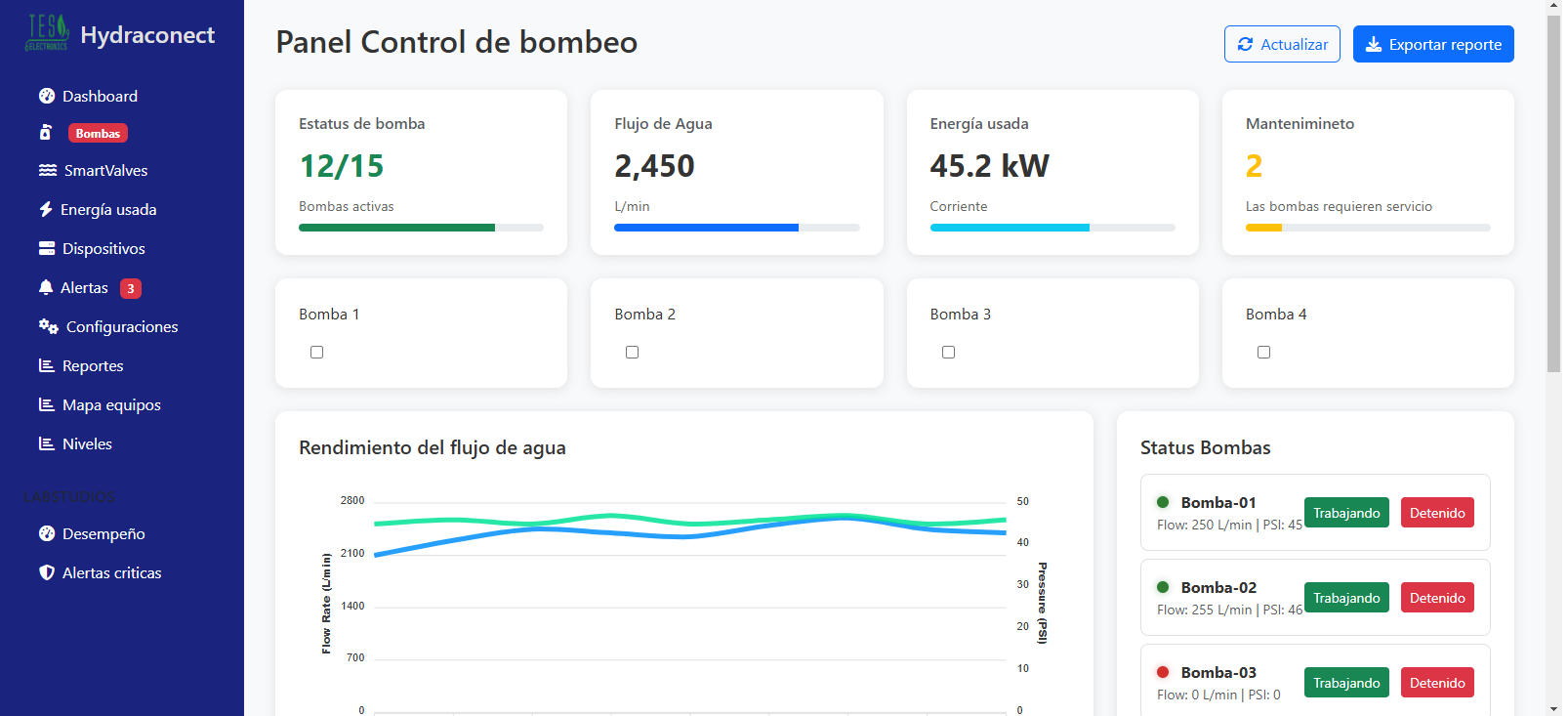Click the SmartValves waves icon
This screenshot has width=1568, height=716.
[48, 170]
